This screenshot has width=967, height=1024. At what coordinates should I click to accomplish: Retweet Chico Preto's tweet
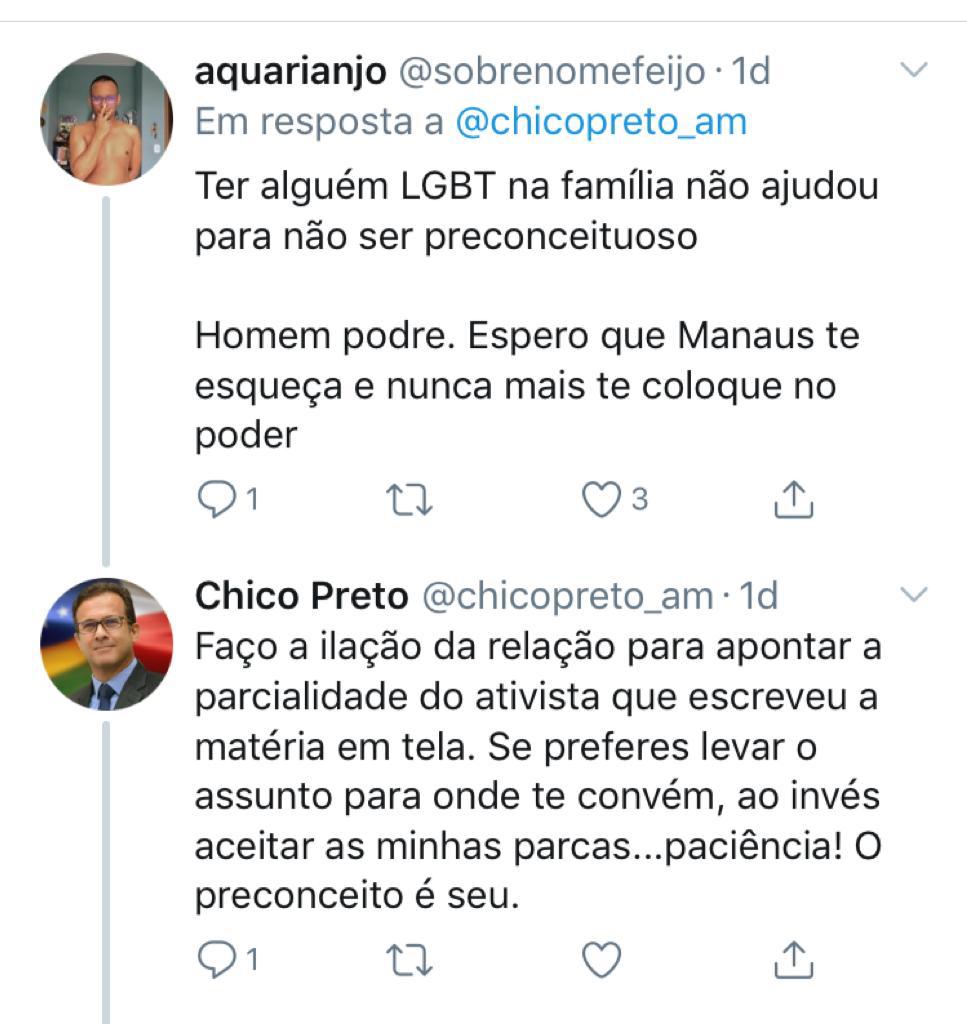click(409, 960)
